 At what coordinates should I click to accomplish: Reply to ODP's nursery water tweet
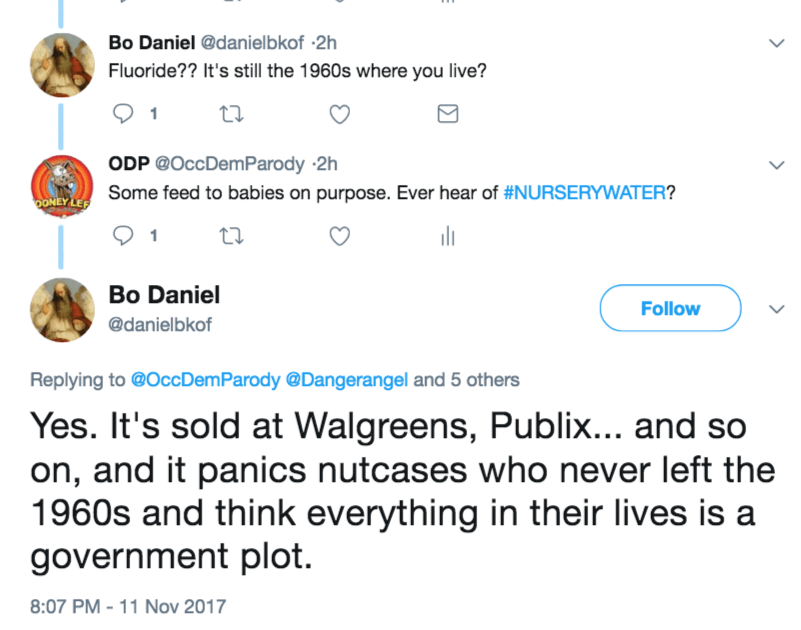pyautogui.click(x=125, y=236)
